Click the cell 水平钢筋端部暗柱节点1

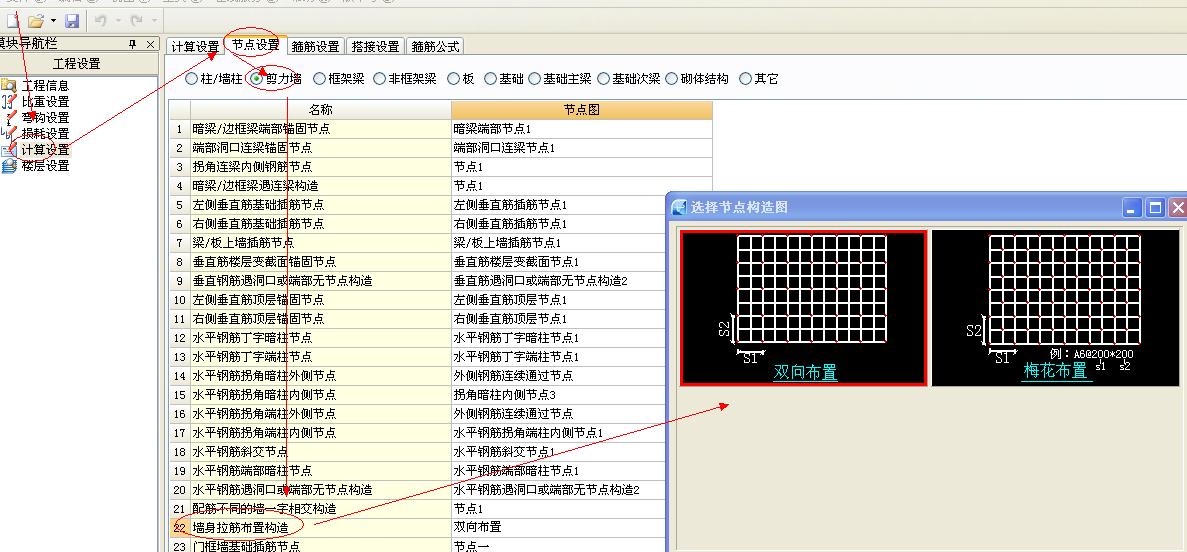click(559, 471)
